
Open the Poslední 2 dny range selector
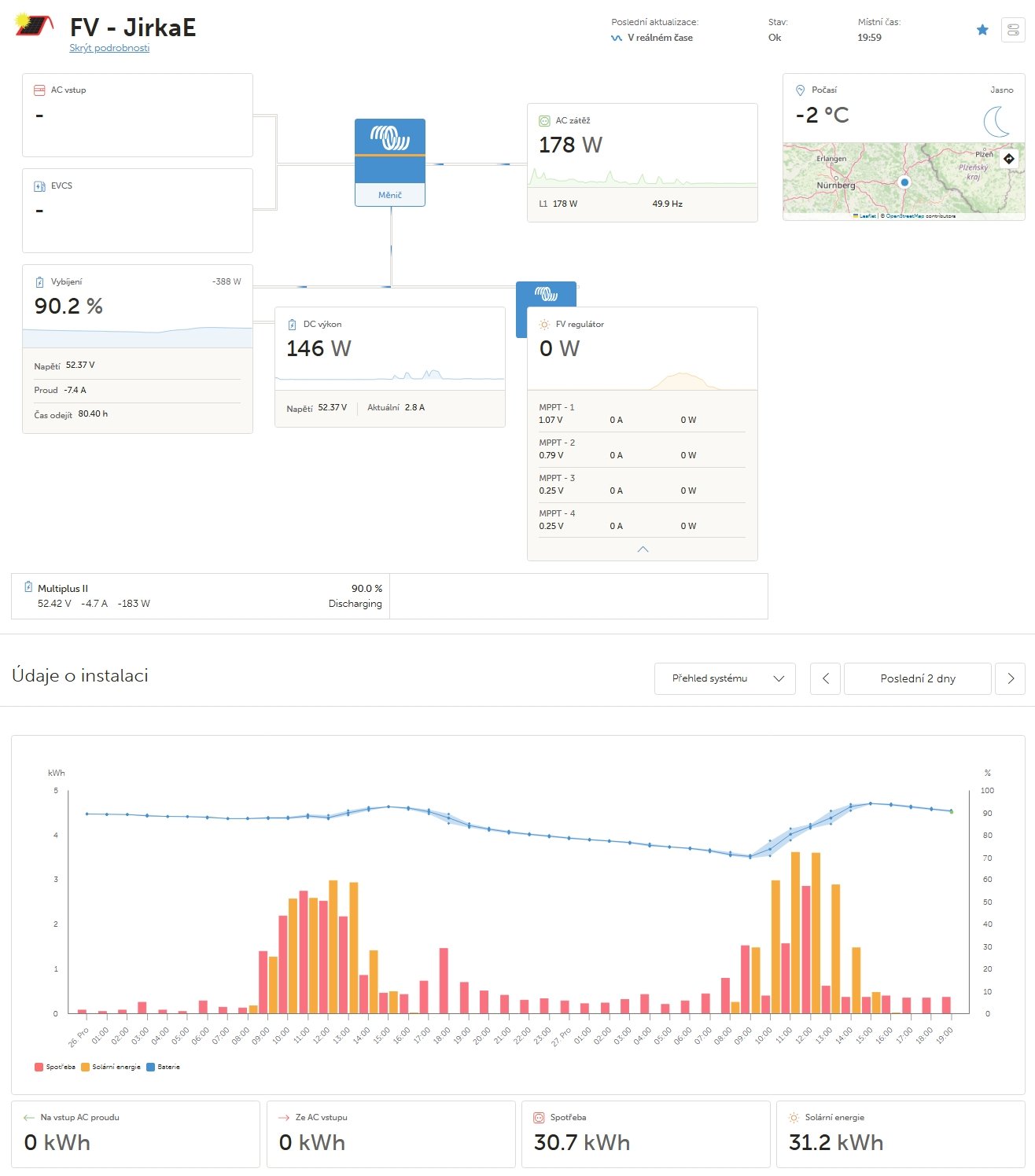[x=917, y=678]
